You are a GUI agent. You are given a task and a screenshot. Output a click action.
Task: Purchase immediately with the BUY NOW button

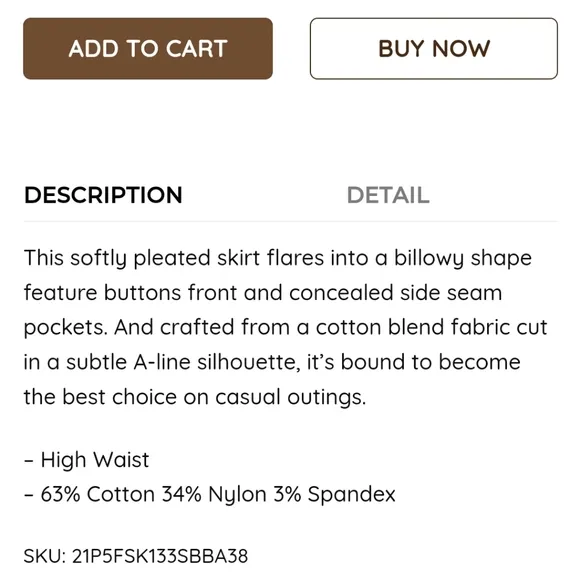[434, 48]
